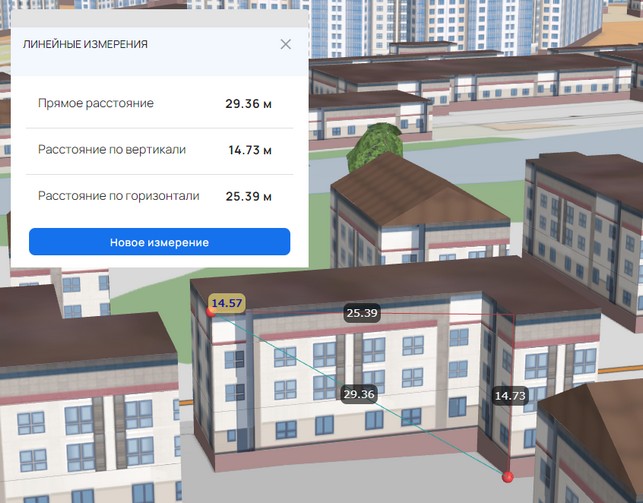The image size is (643, 503).
Task: Click the 25.39 horizontal distance label in scene
Action: [x=361, y=313]
